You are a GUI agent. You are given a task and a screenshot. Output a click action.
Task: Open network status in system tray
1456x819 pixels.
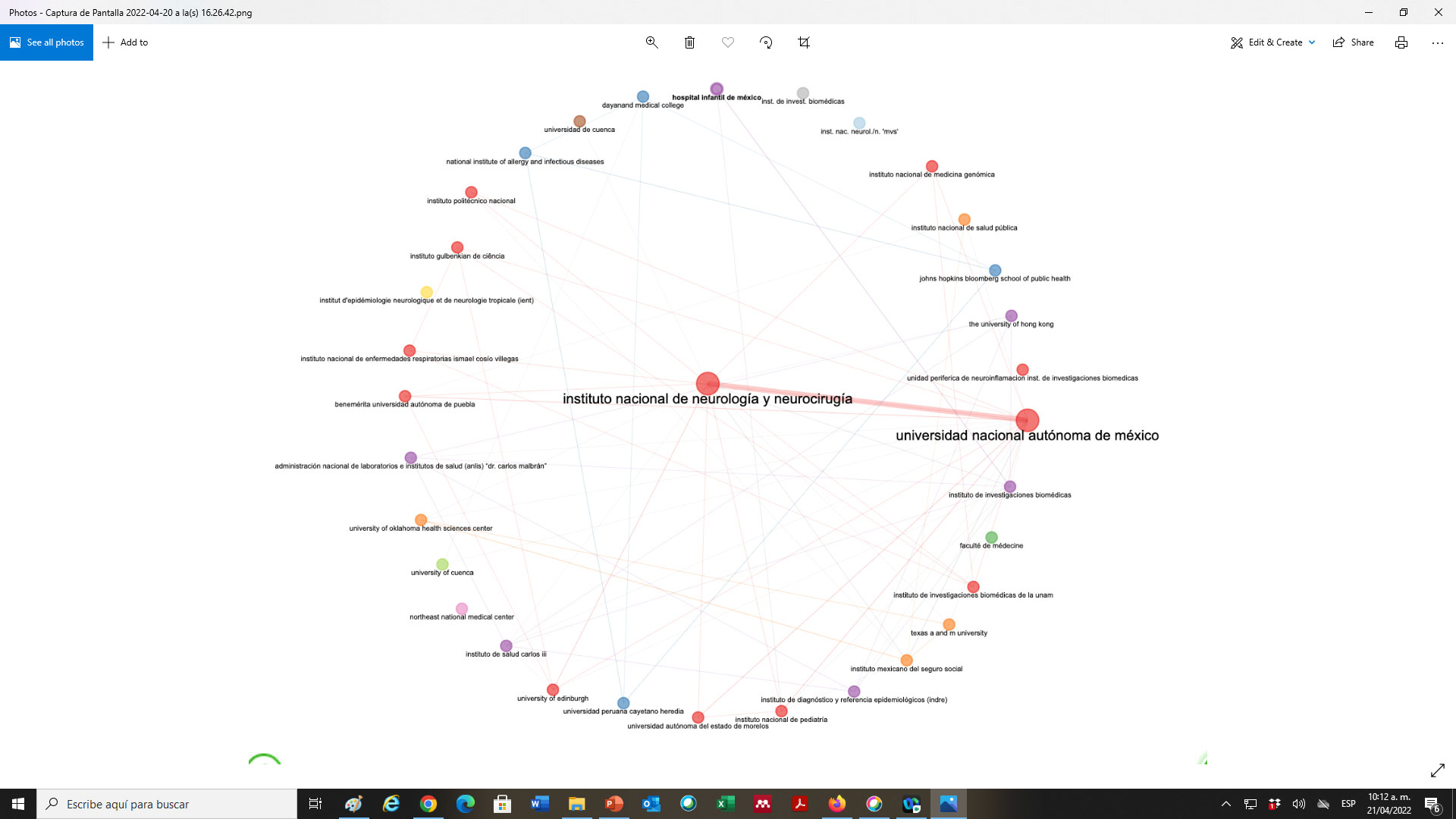pos(1250,804)
